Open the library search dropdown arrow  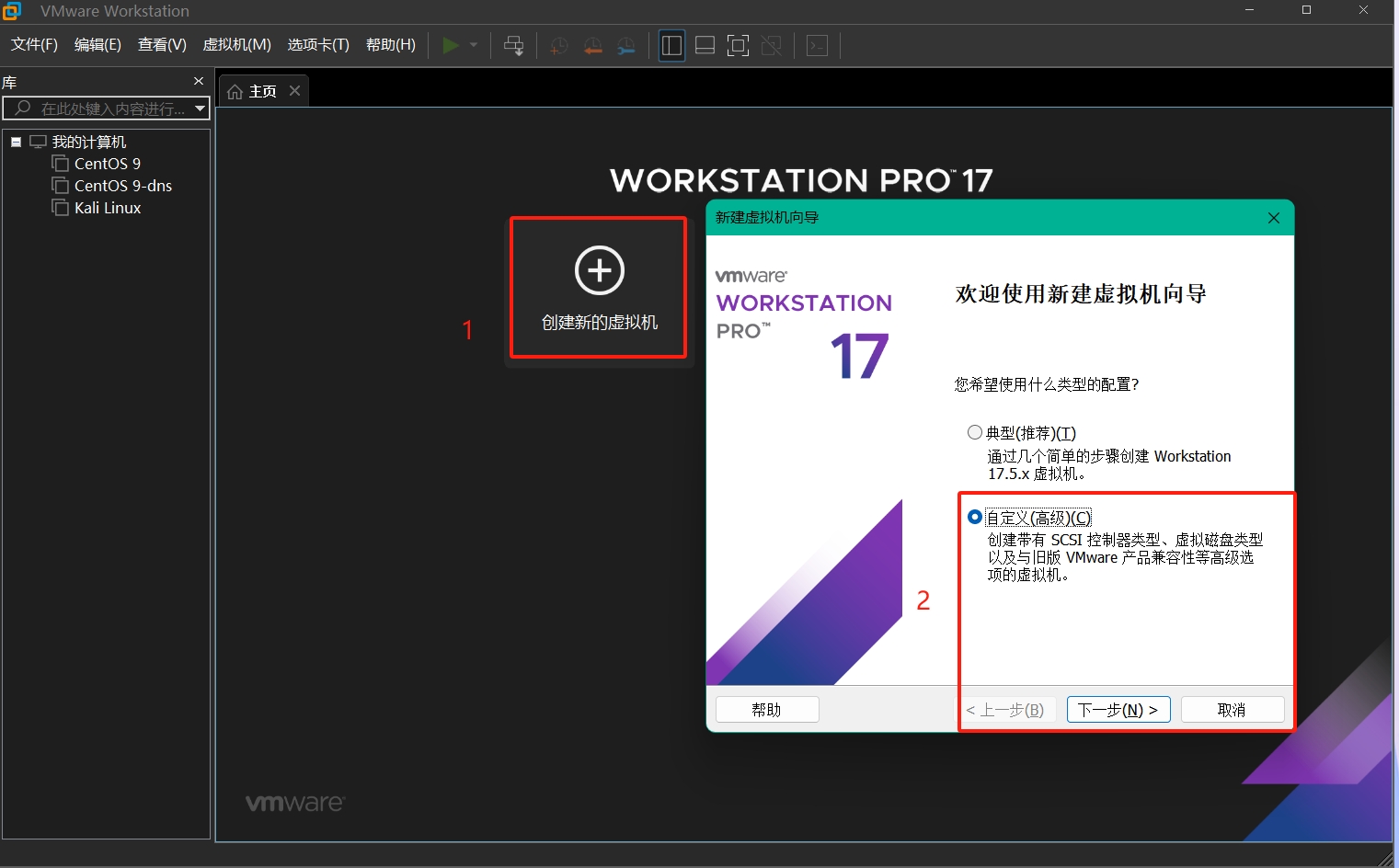200,108
